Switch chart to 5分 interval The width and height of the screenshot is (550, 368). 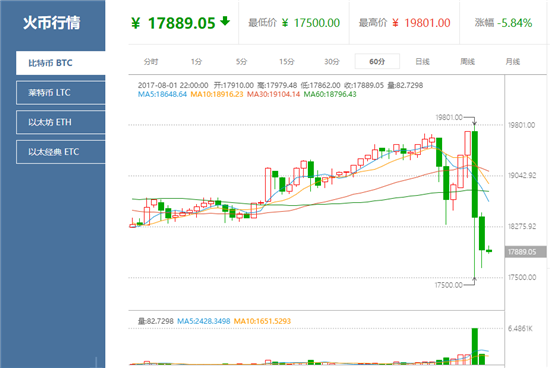click(x=241, y=62)
